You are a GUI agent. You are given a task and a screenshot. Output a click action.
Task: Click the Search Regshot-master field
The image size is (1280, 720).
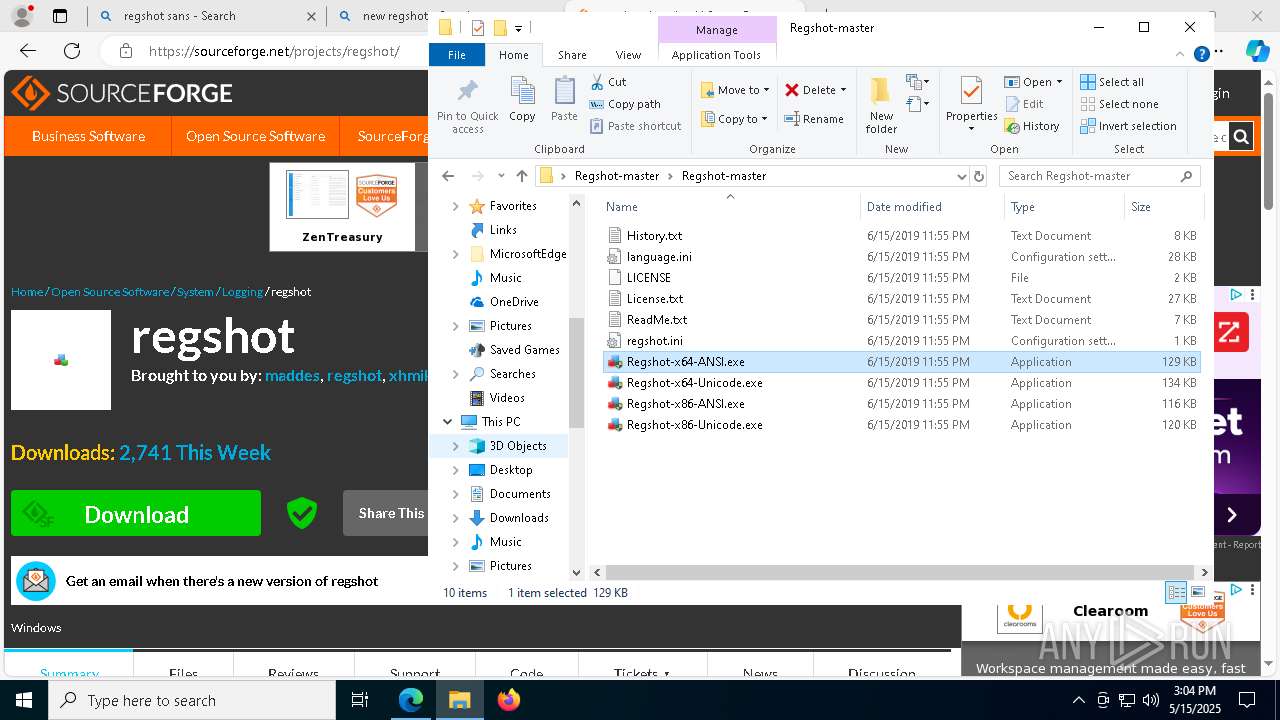(1099, 176)
